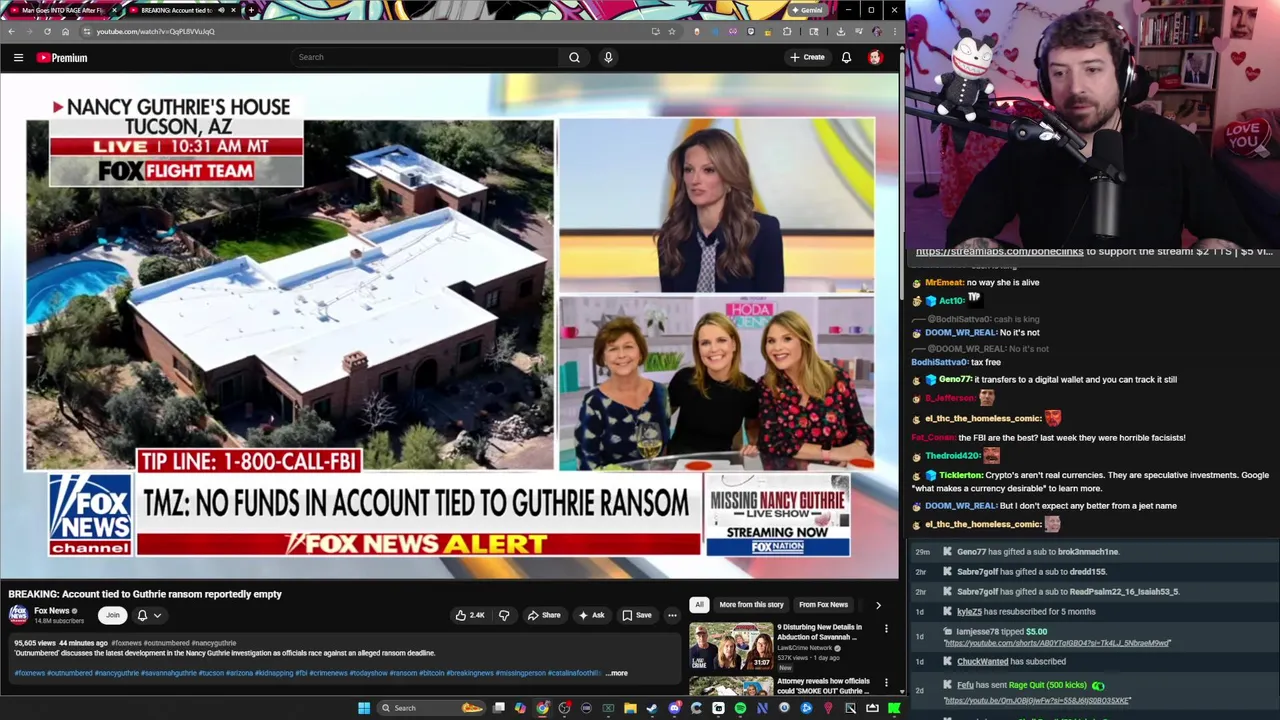Open options for 9 Disturbing New Details video

(x=886, y=628)
